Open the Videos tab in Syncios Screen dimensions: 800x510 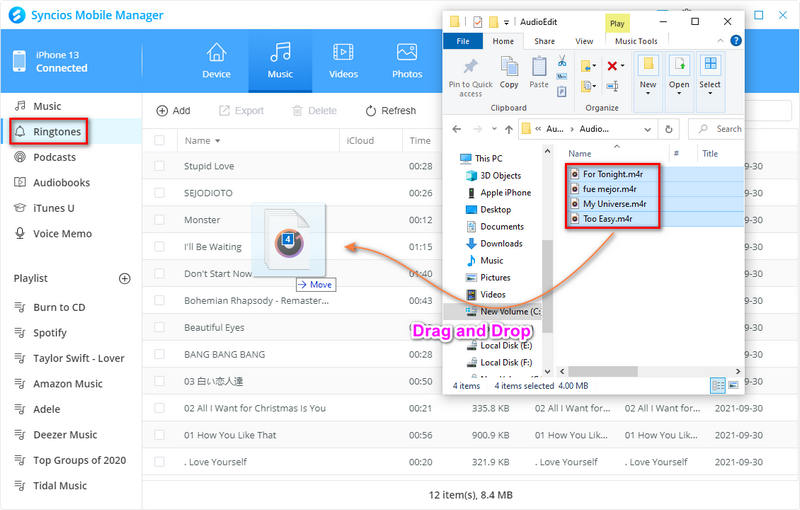pyautogui.click(x=343, y=61)
